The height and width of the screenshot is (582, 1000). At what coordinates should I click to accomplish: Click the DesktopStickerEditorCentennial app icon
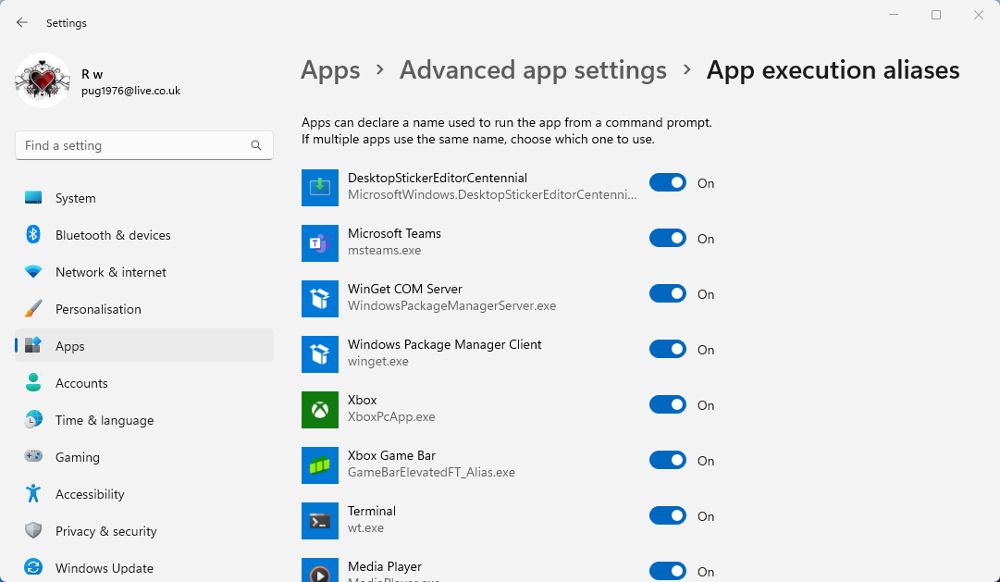(x=320, y=186)
